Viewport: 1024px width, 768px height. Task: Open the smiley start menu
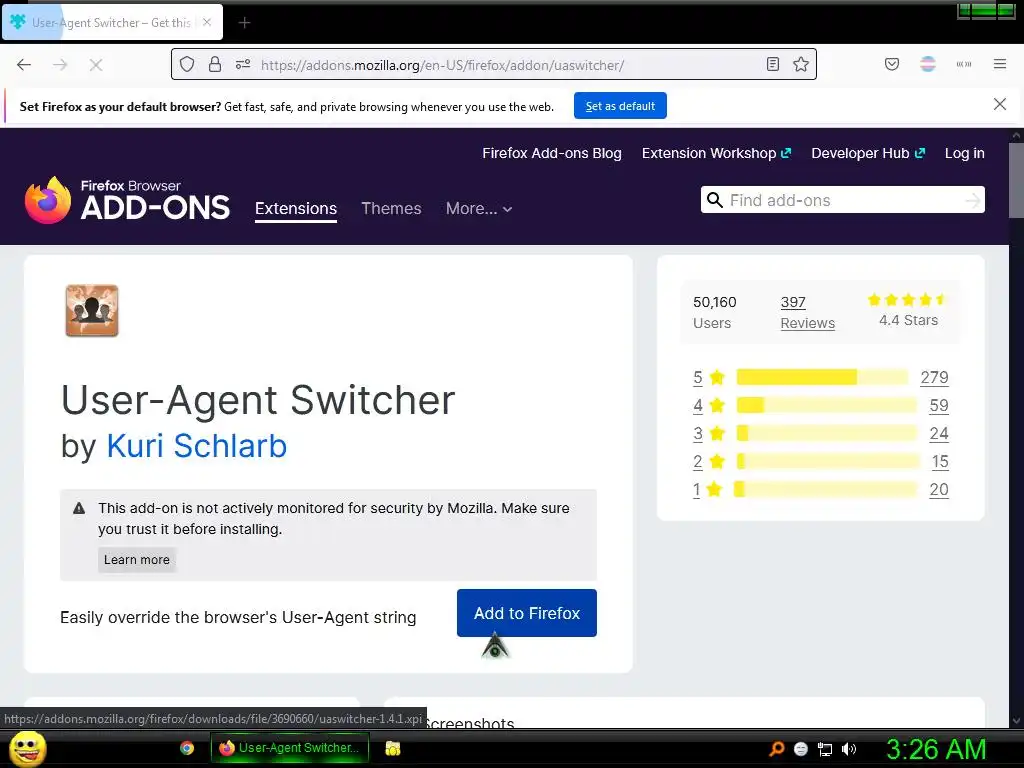click(27, 749)
